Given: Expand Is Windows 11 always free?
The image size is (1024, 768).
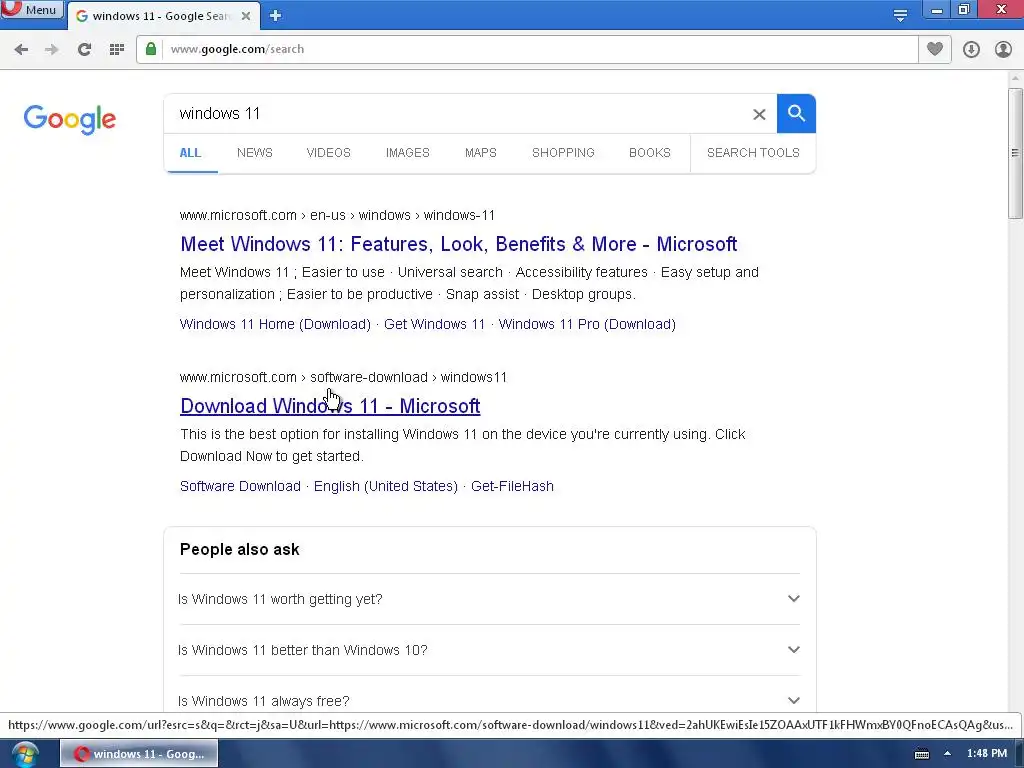Looking at the screenshot, I should pyautogui.click(x=489, y=700).
